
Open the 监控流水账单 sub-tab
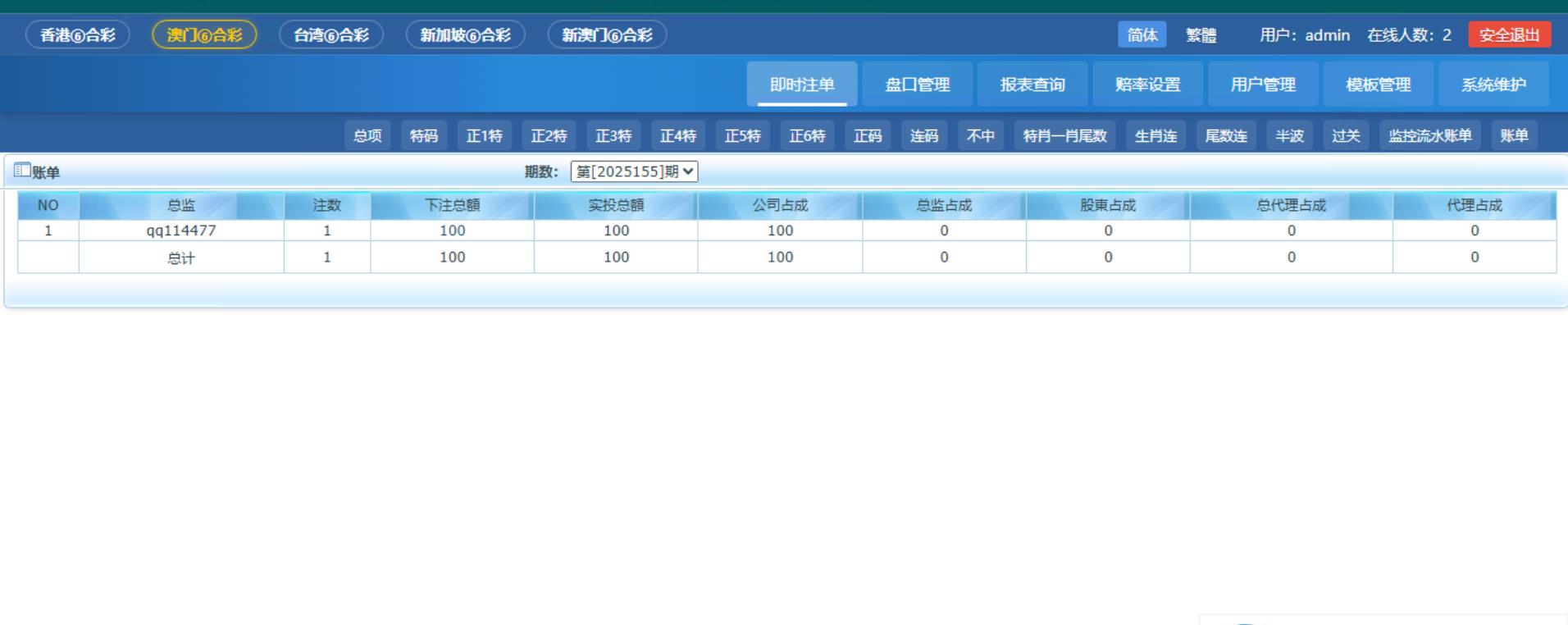tap(1429, 136)
